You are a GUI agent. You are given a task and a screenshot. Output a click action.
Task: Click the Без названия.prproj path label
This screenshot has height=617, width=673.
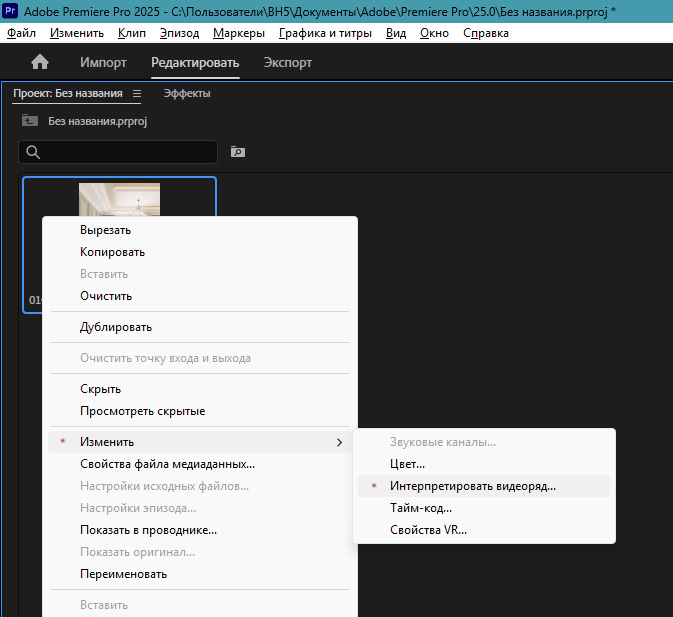(97, 121)
